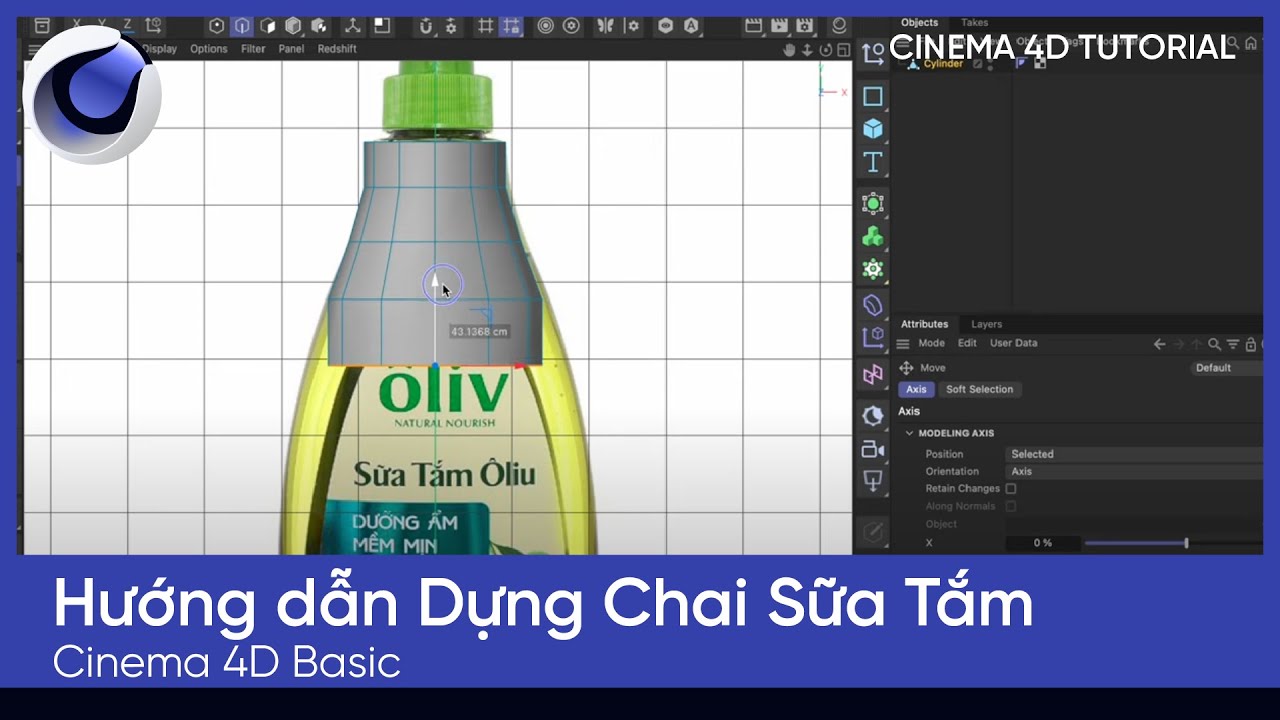1280x720 pixels.
Task: Open the Position dropdown showing Selected
Action: pyautogui.click(x=1134, y=454)
